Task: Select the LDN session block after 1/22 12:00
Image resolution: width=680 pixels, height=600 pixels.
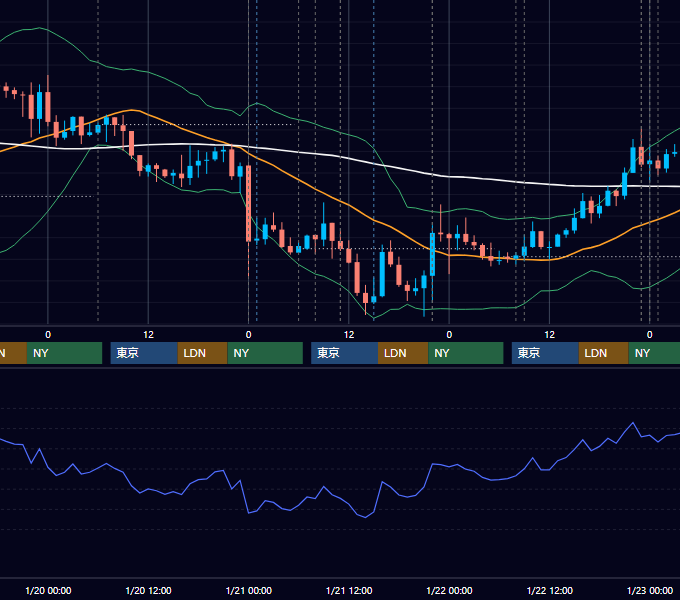Action: (x=604, y=353)
